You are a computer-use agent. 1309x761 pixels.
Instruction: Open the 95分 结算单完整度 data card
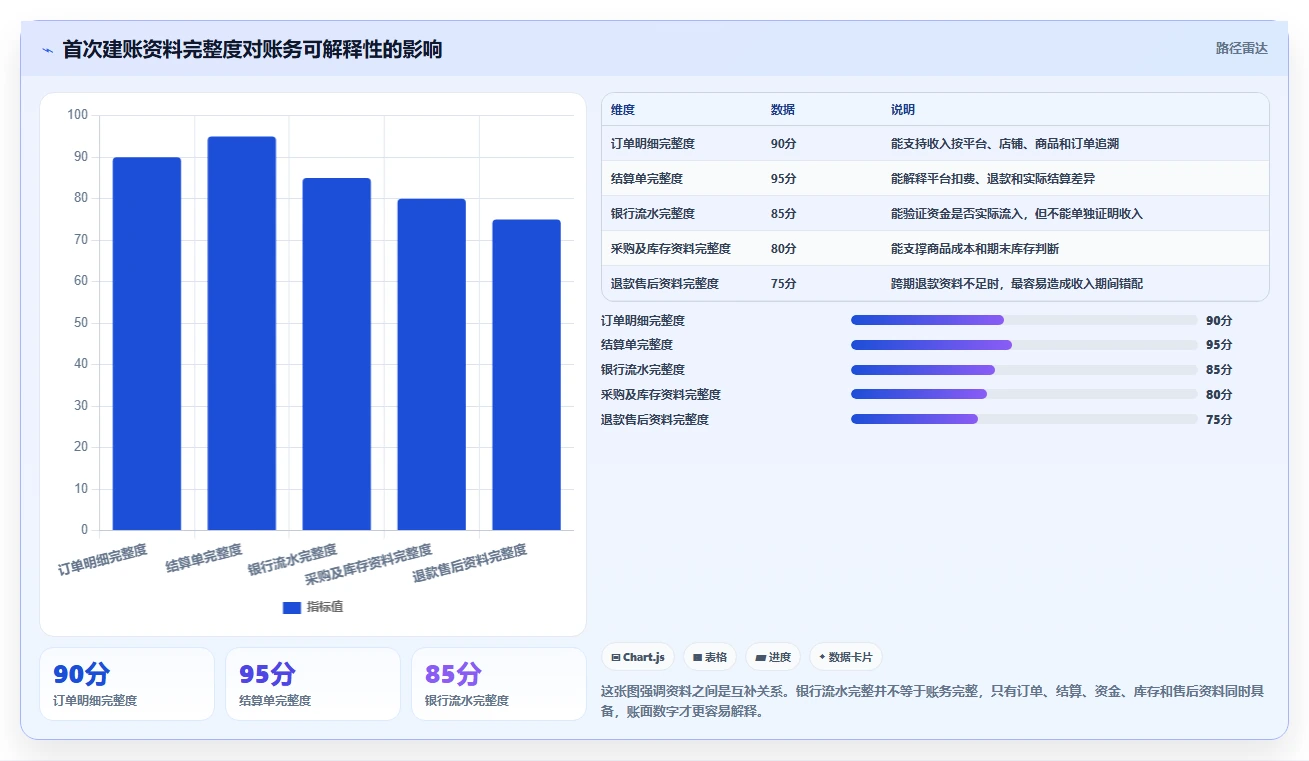pos(313,684)
